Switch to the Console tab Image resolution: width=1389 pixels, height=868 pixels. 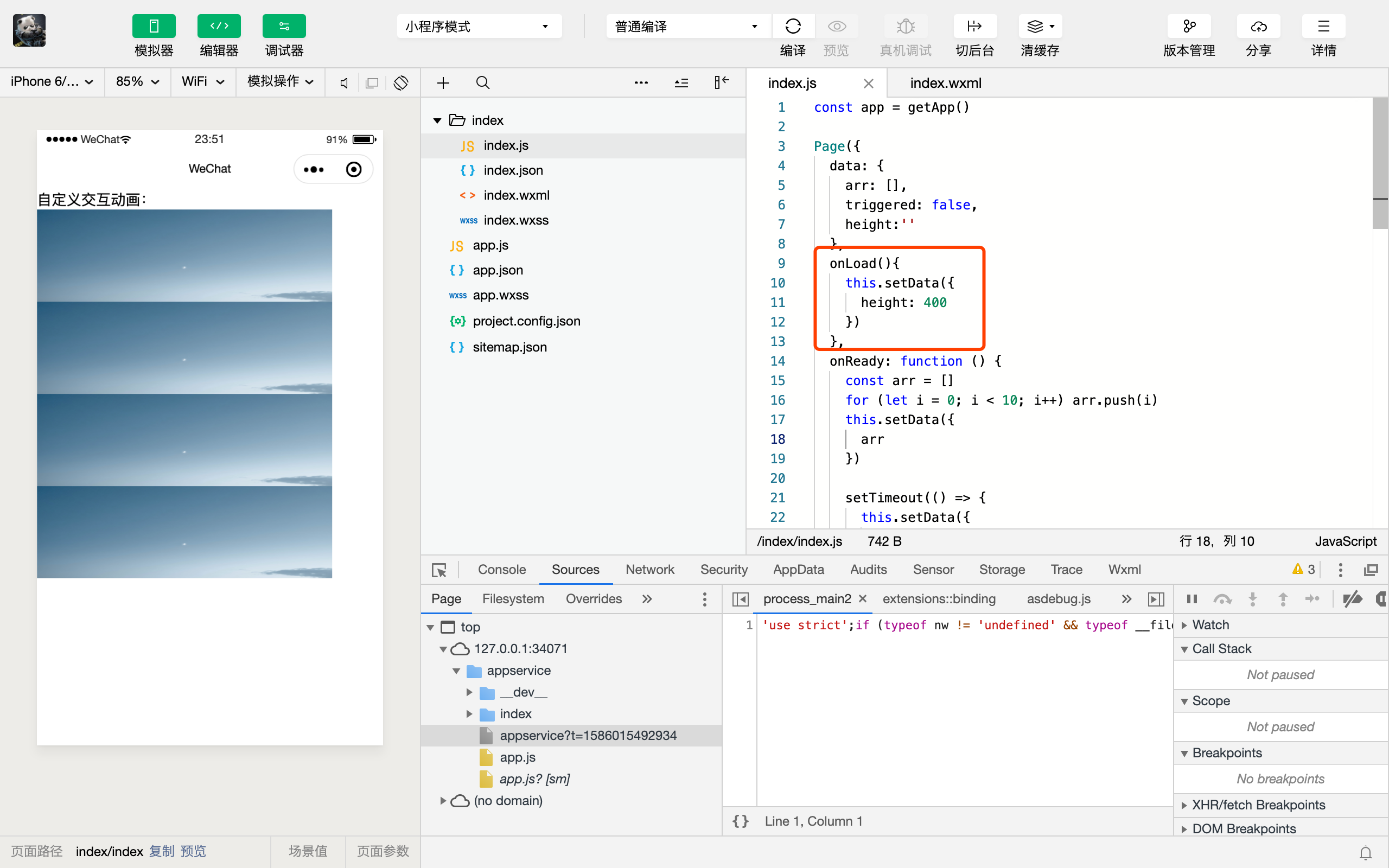[501, 570]
